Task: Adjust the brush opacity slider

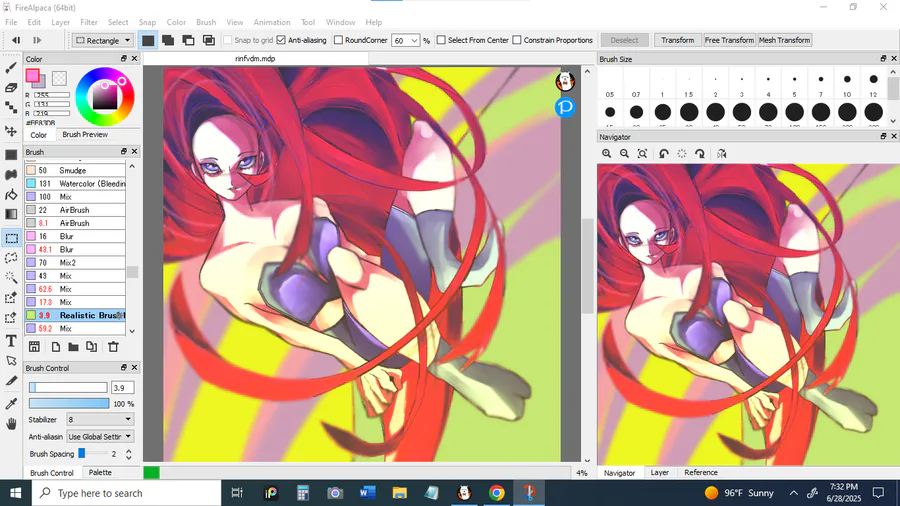Action: (69, 404)
